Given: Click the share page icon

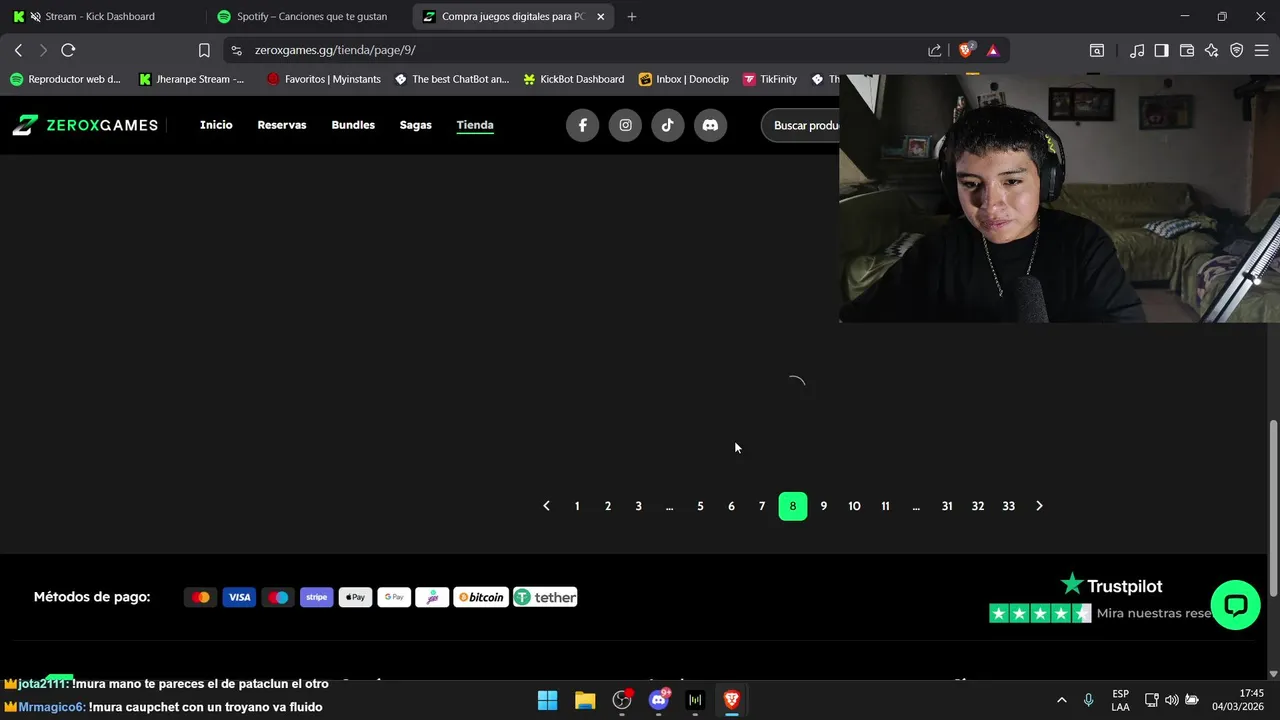Looking at the screenshot, I should pyautogui.click(x=934, y=50).
